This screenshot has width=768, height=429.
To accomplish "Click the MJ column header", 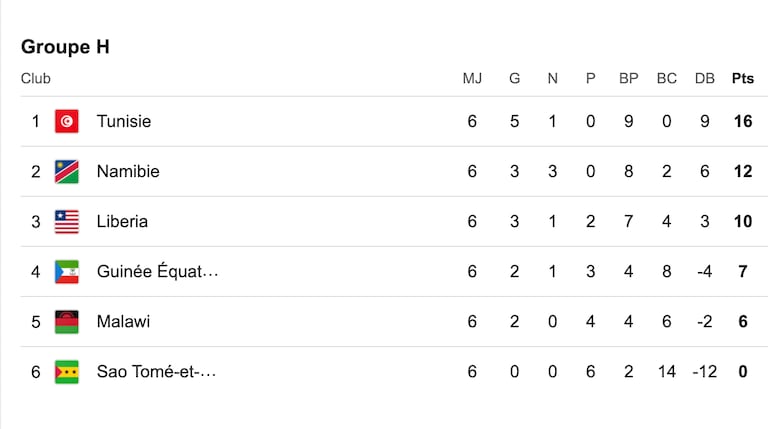I will coord(472,78).
